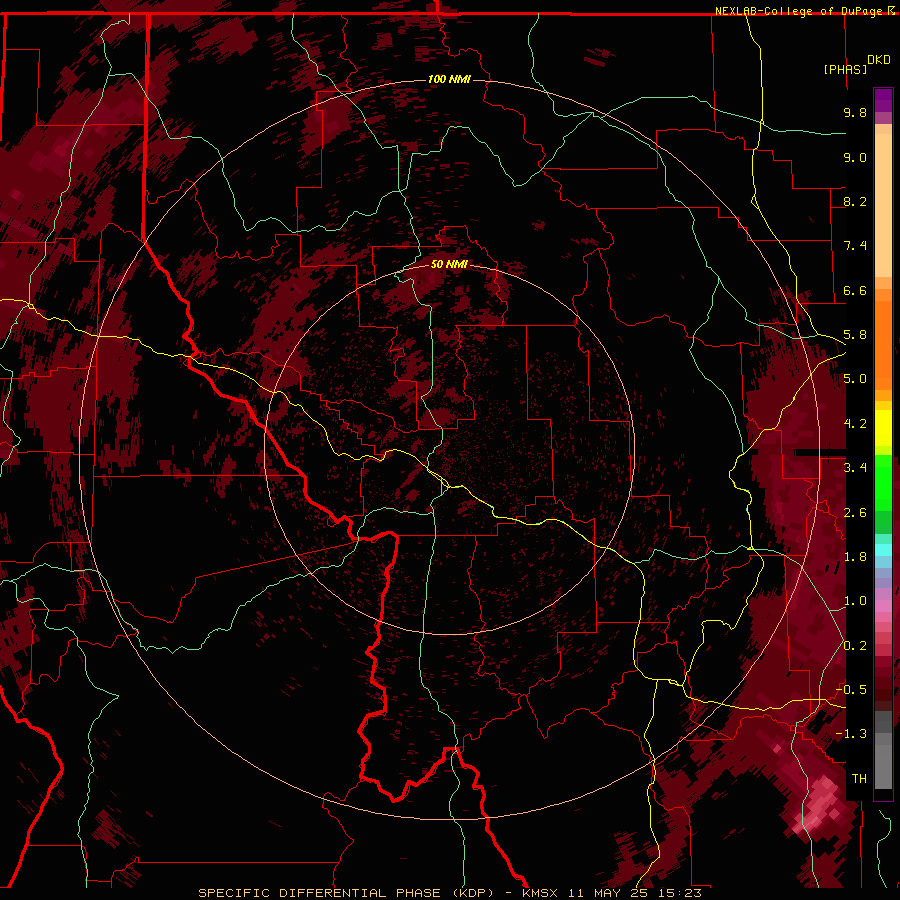Image resolution: width=900 pixels, height=900 pixels.
Task: Click the 50 NMI range ring label
Action: (449, 264)
